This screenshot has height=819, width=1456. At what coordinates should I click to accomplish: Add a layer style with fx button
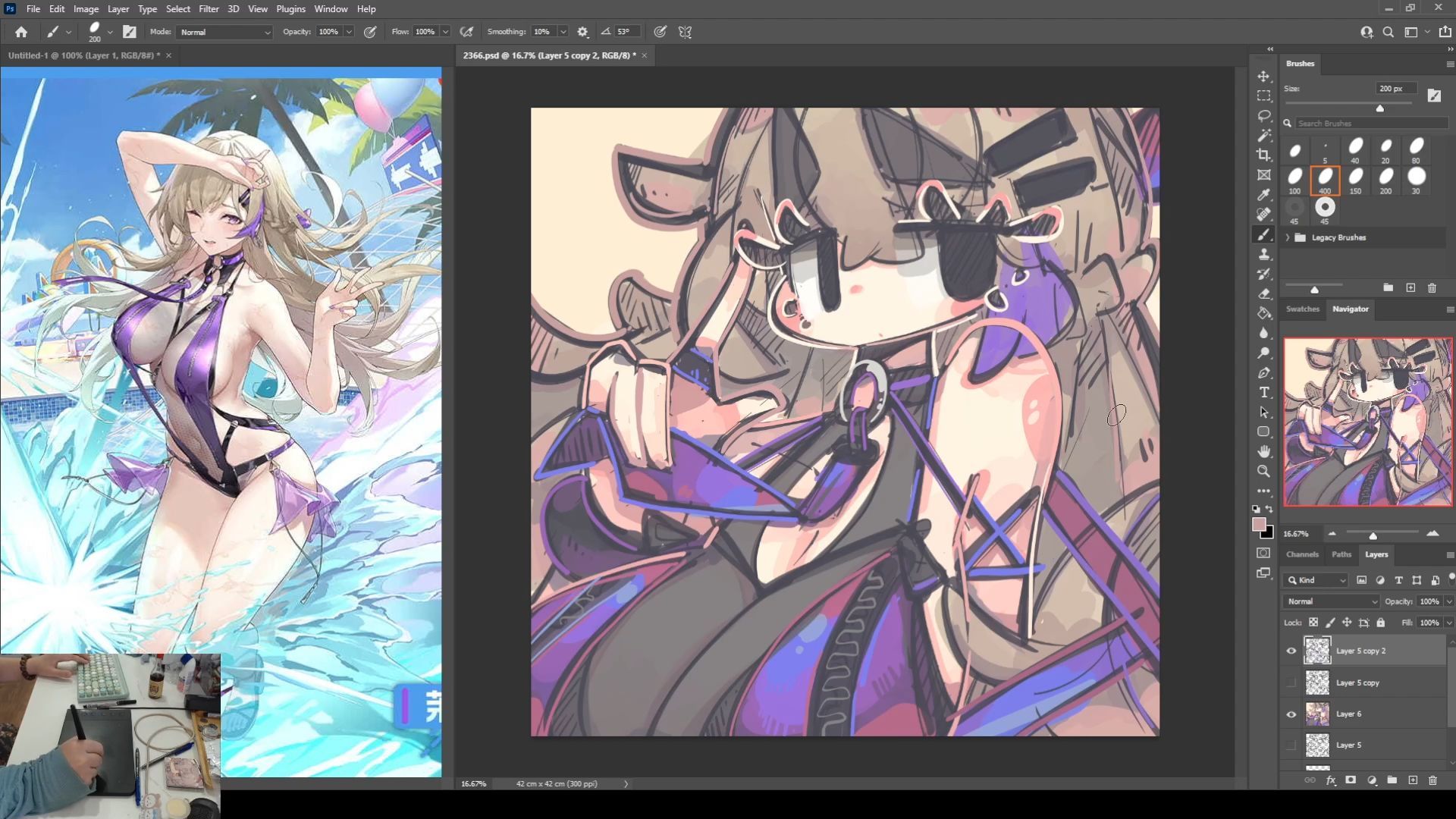tap(1331, 780)
